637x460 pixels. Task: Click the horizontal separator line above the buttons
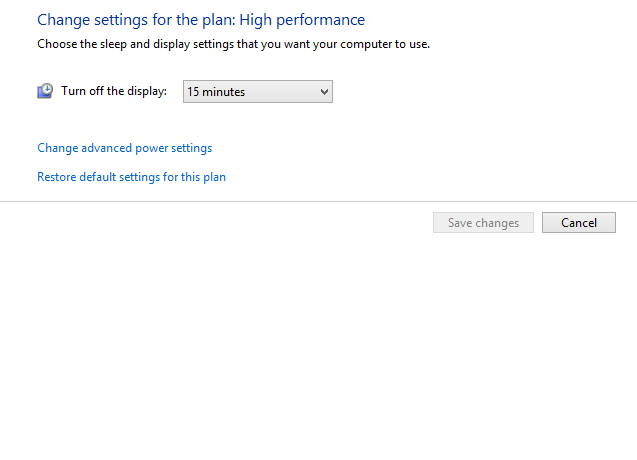[318, 201]
